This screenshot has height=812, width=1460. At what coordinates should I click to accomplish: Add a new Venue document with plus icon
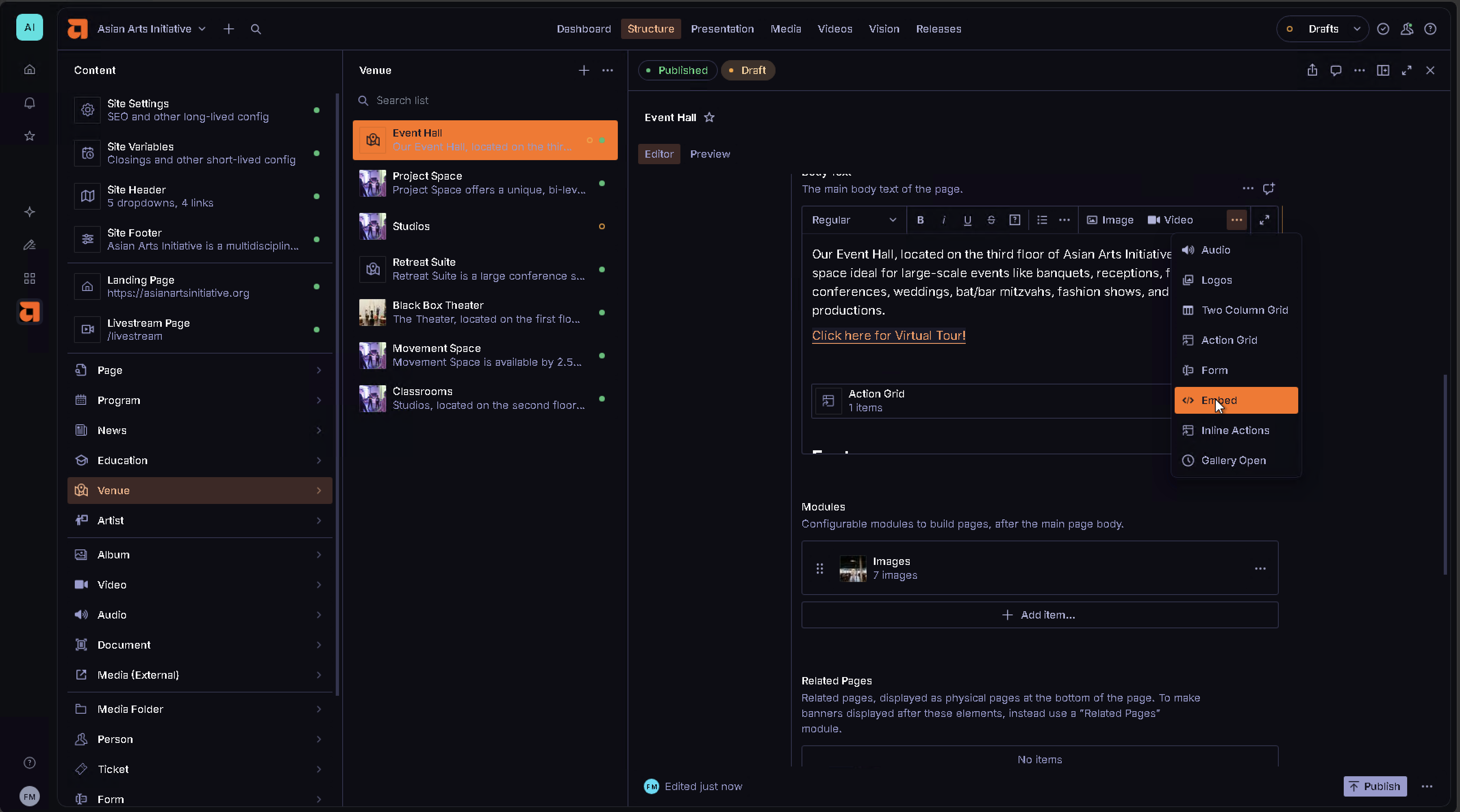point(584,70)
